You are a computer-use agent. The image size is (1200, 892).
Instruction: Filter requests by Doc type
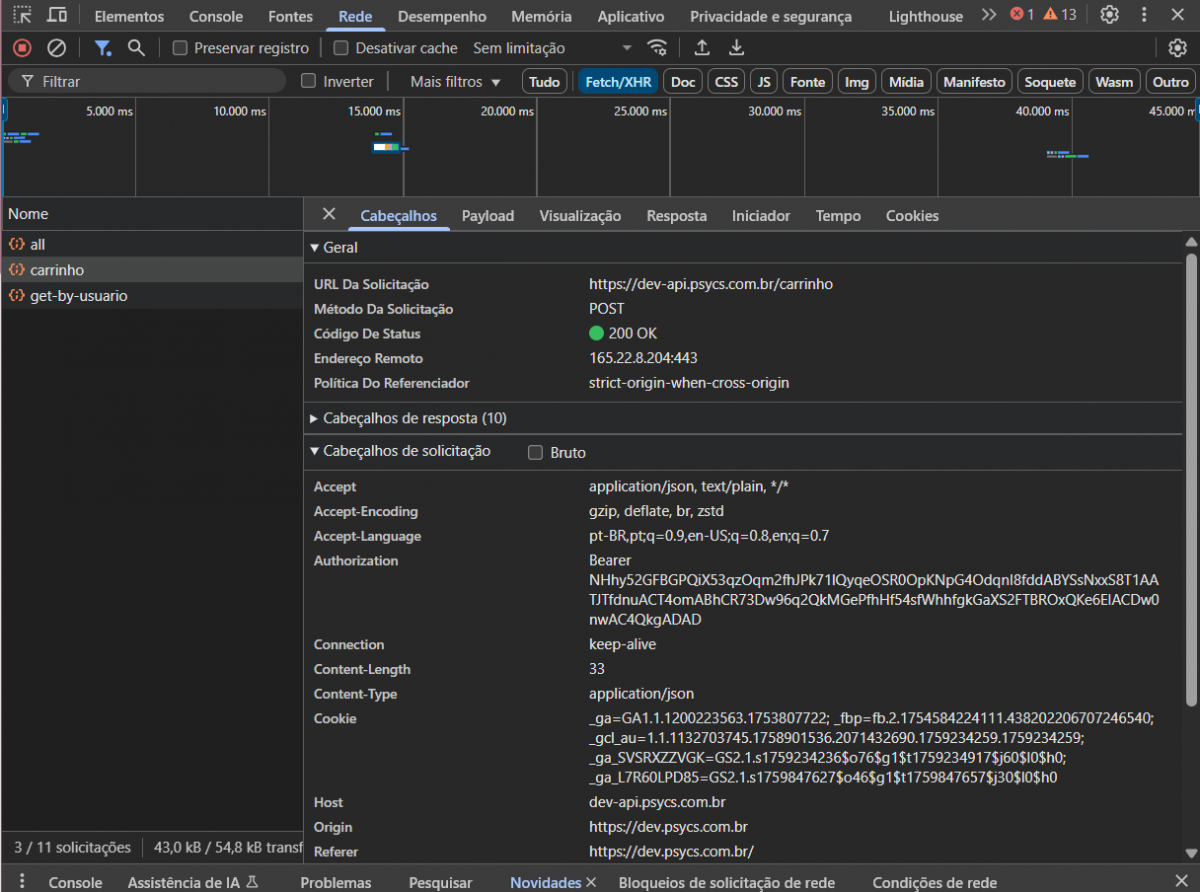pos(683,82)
